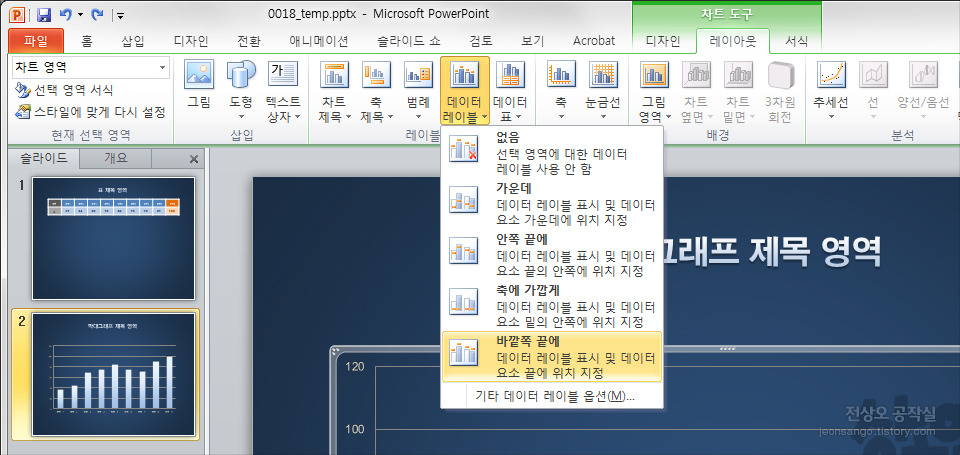Image resolution: width=960 pixels, height=455 pixels.
Task: Switch to the 보기 ribbon tab
Action: (x=533, y=41)
